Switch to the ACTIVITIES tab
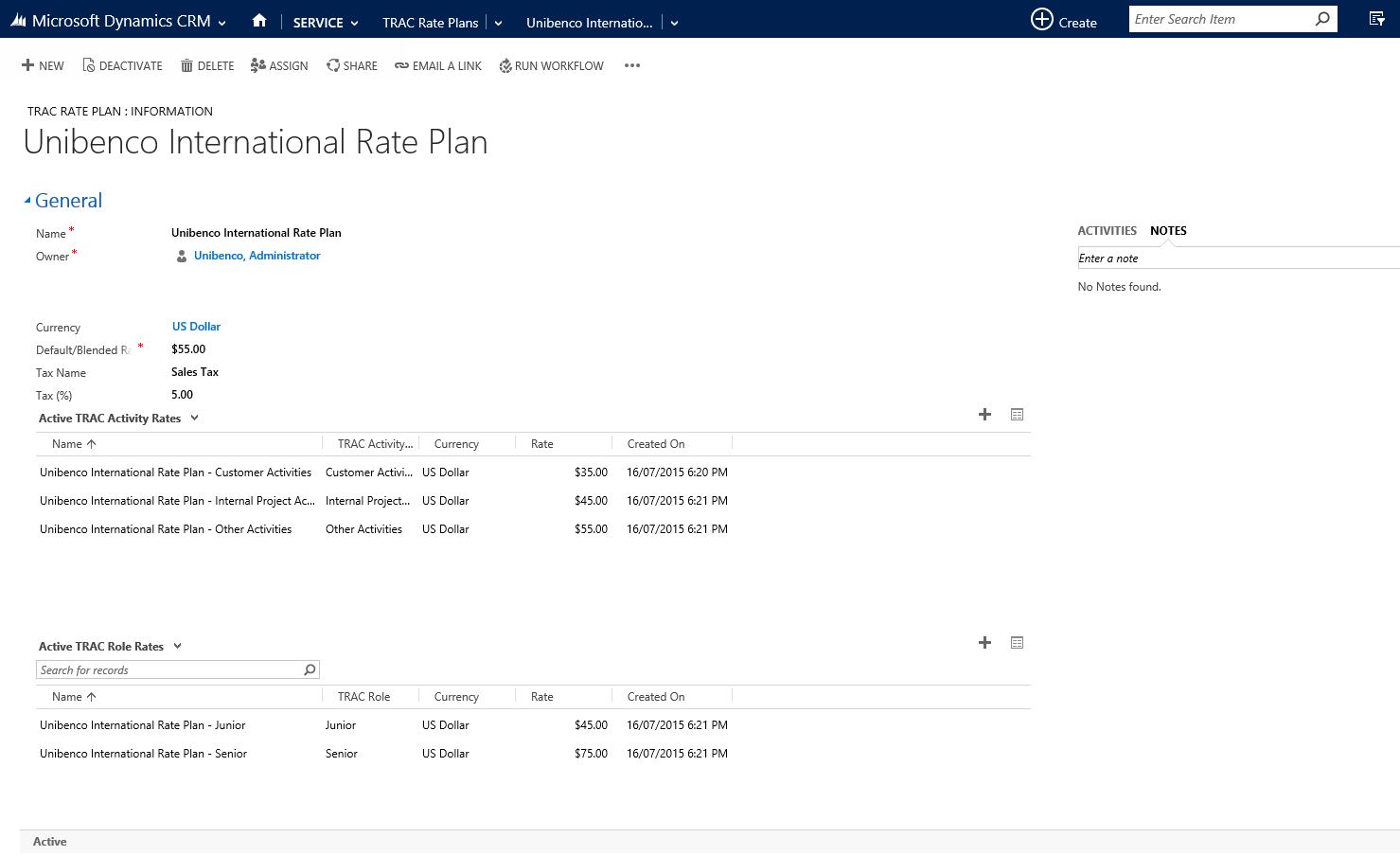Viewport: 1400px width, 856px height. [x=1107, y=230]
